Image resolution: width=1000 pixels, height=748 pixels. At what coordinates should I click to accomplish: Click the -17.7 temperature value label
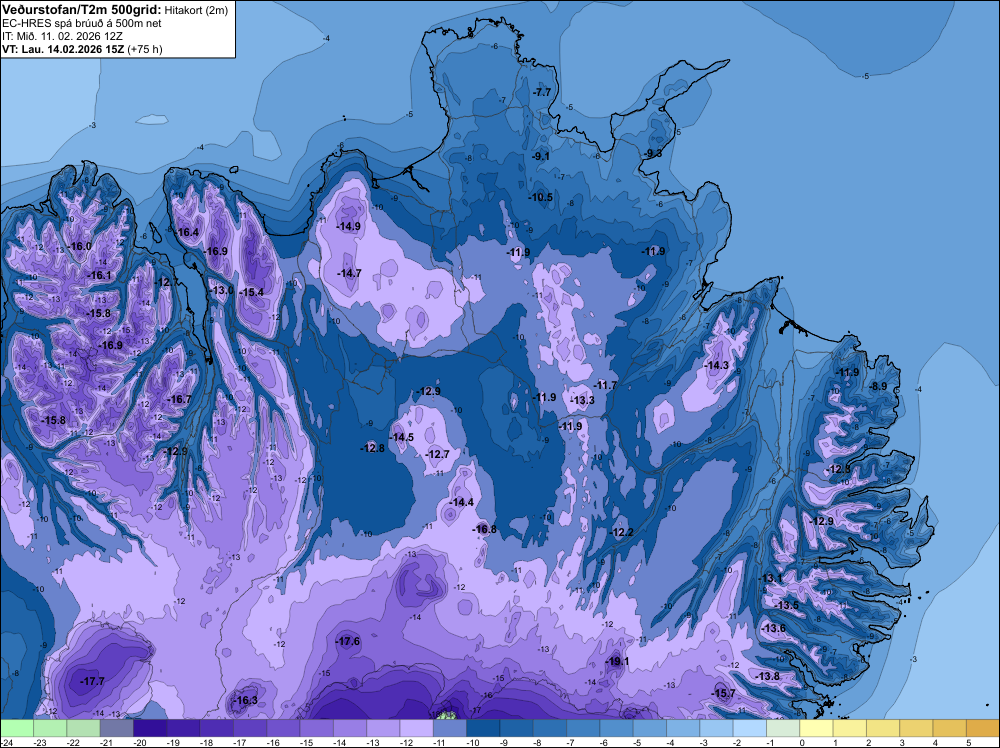pyautogui.click(x=92, y=681)
